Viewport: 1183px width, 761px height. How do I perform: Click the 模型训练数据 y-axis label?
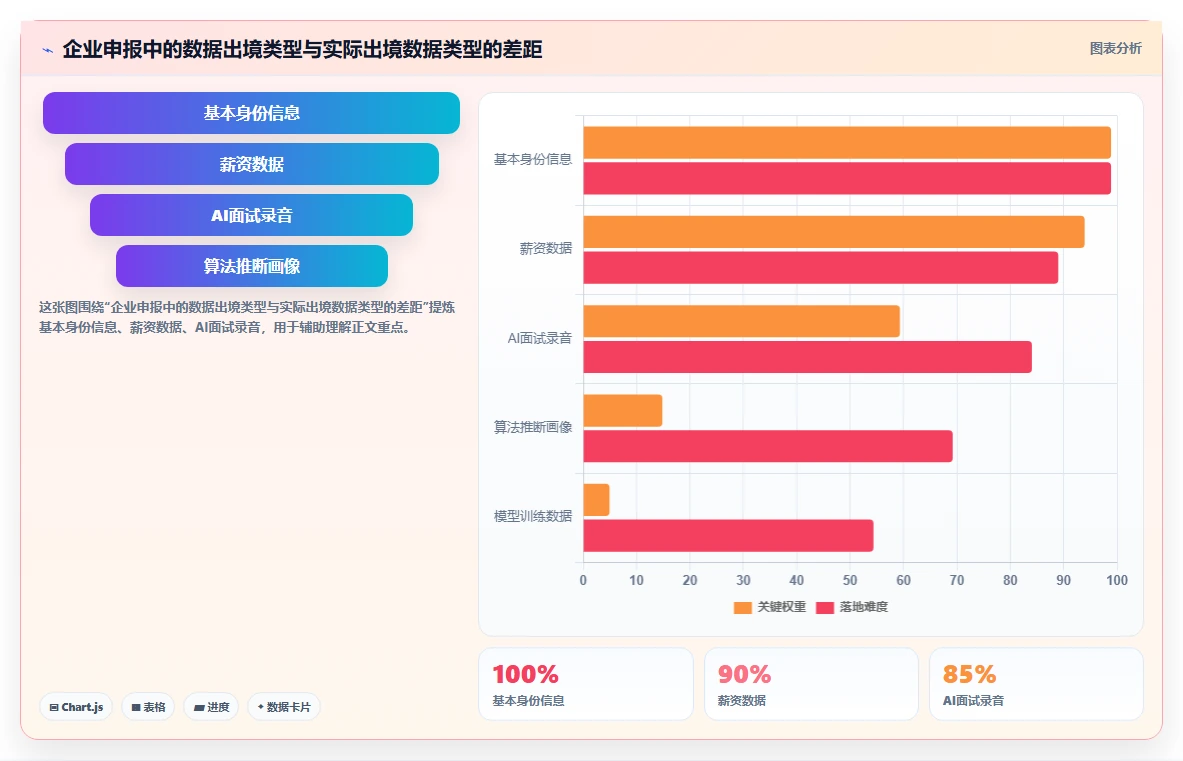(x=533, y=517)
